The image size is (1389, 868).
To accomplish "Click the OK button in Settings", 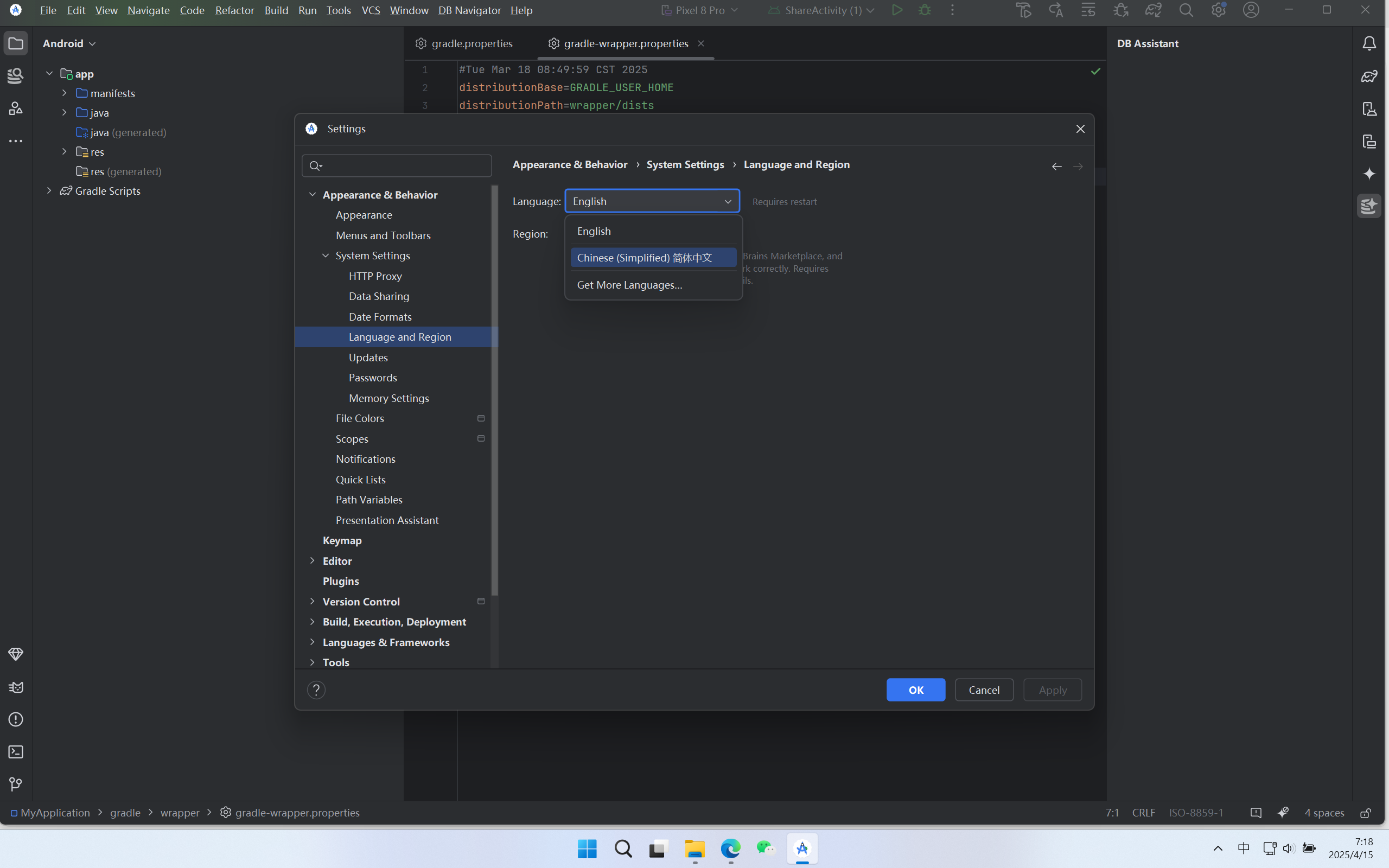I will [915, 690].
